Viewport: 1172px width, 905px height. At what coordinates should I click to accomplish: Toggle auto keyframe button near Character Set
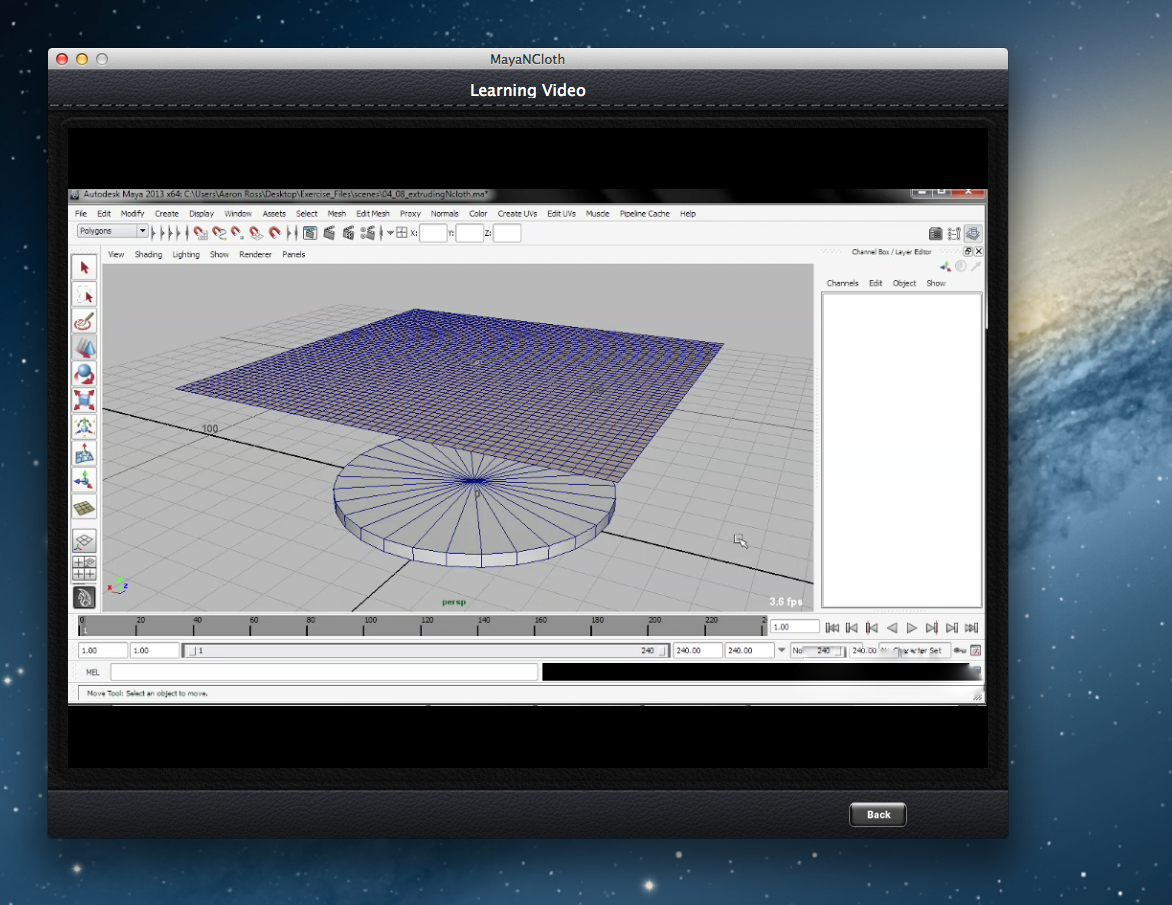[959, 651]
